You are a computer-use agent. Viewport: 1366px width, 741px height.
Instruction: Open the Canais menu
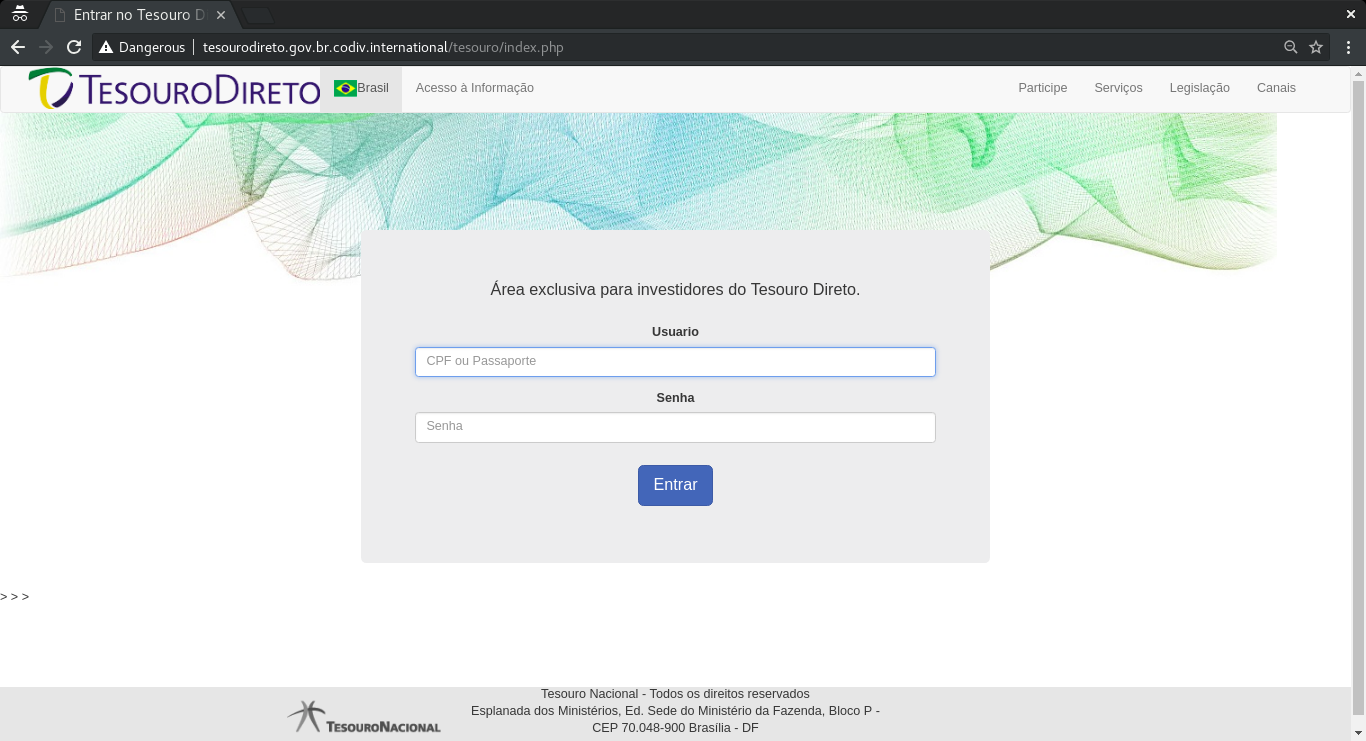coord(1276,88)
